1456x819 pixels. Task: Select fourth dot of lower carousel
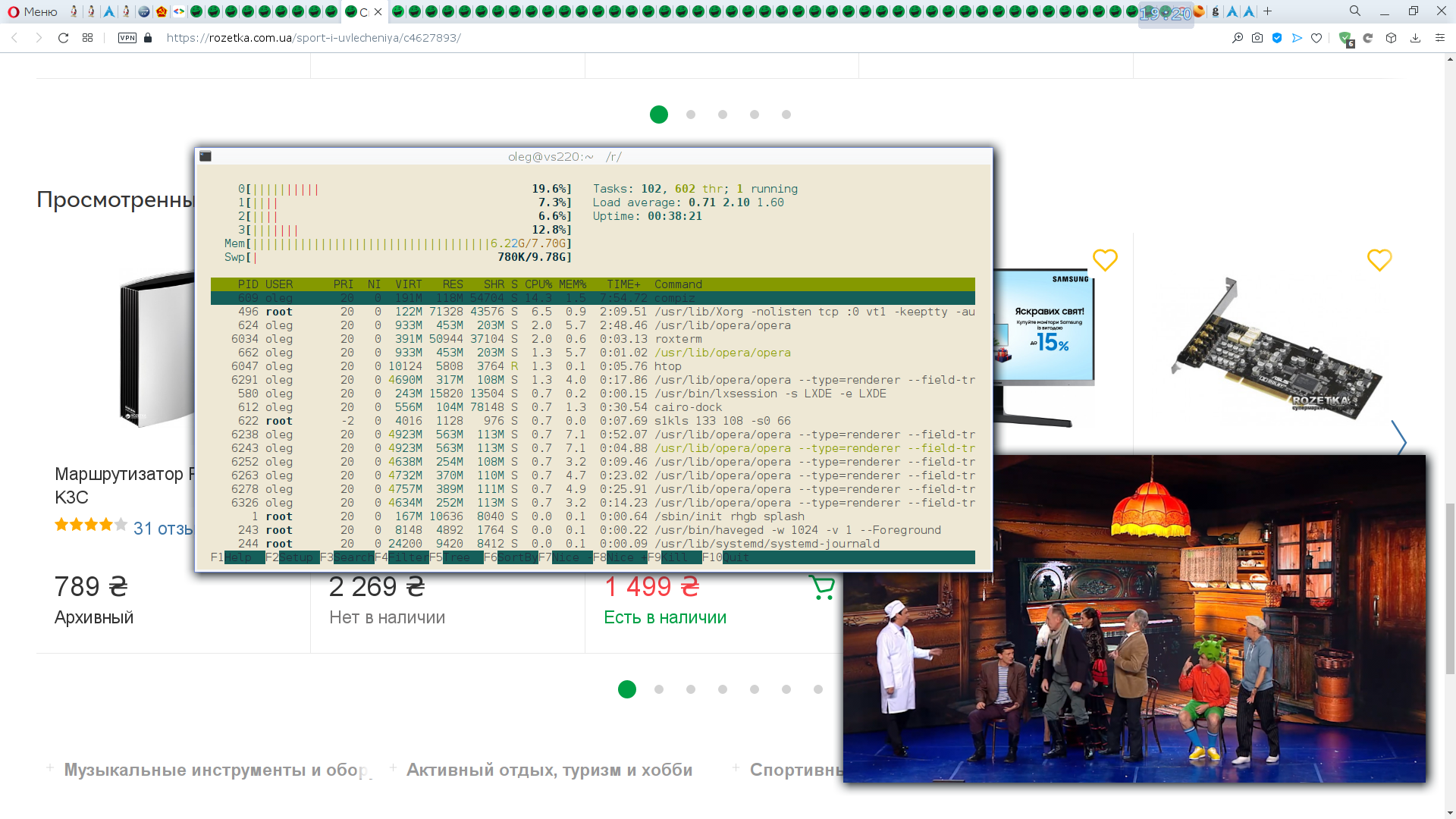[x=723, y=689]
